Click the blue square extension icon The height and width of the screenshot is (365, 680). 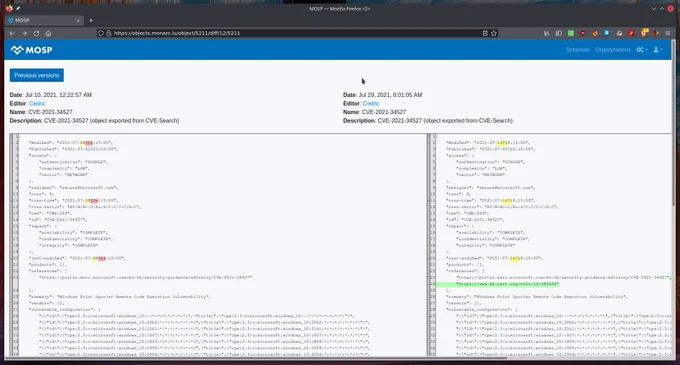(607, 33)
